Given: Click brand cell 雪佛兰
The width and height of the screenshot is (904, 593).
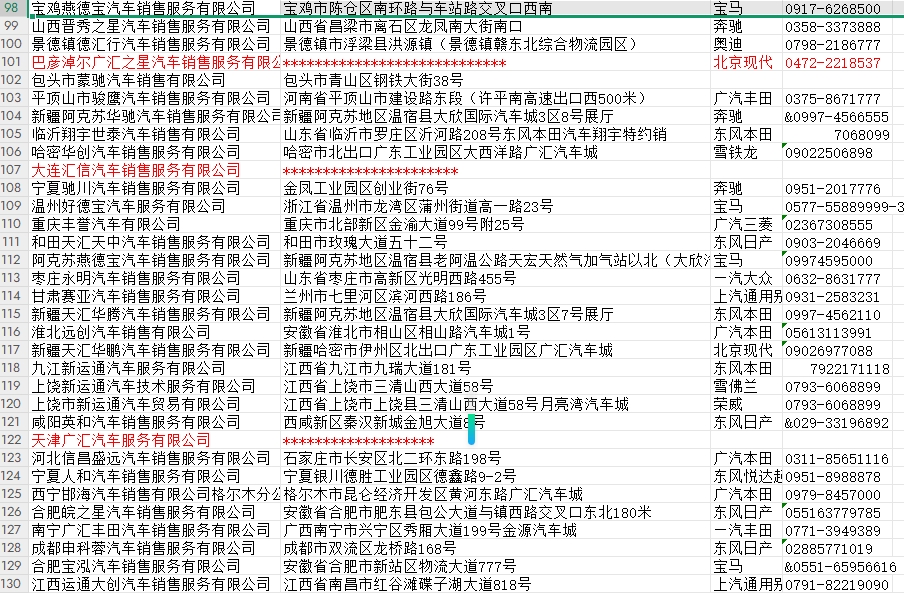Looking at the screenshot, I should pos(747,386).
